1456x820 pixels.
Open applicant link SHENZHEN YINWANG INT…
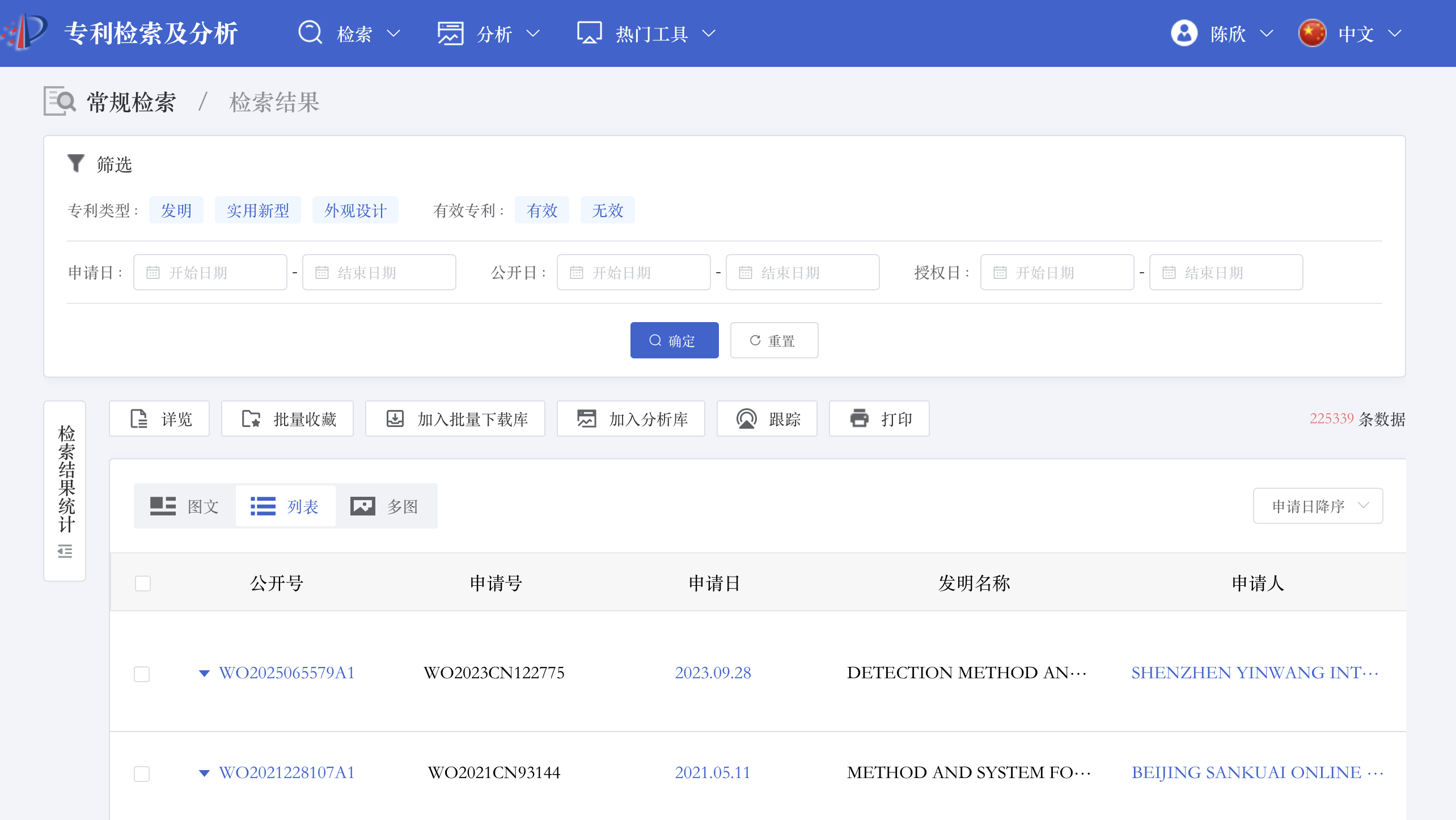[1255, 673]
